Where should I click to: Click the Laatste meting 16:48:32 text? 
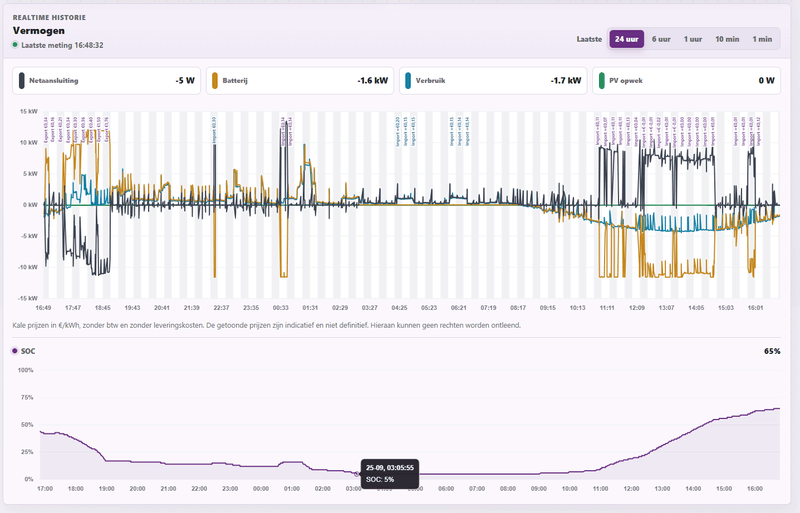[x=62, y=45]
